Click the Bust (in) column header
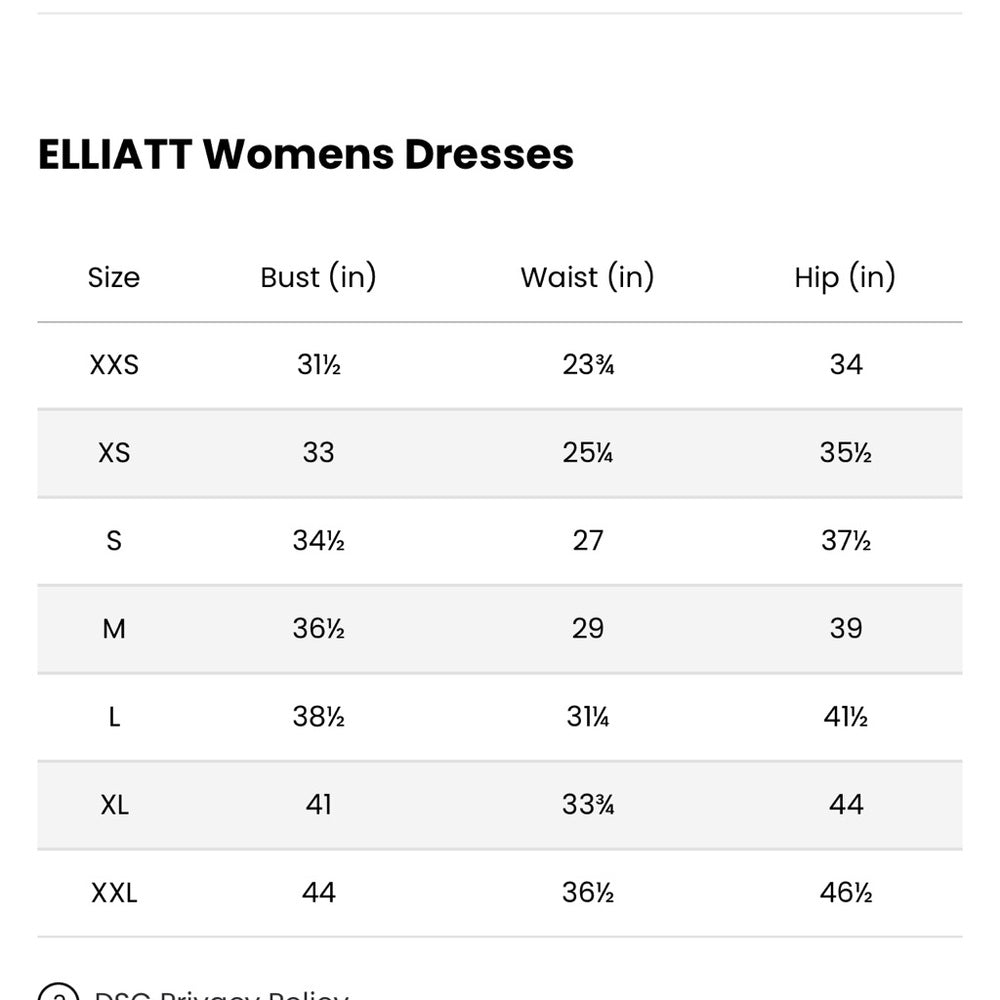Viewport: 1000px width, 1000px height. coord(318,277)
